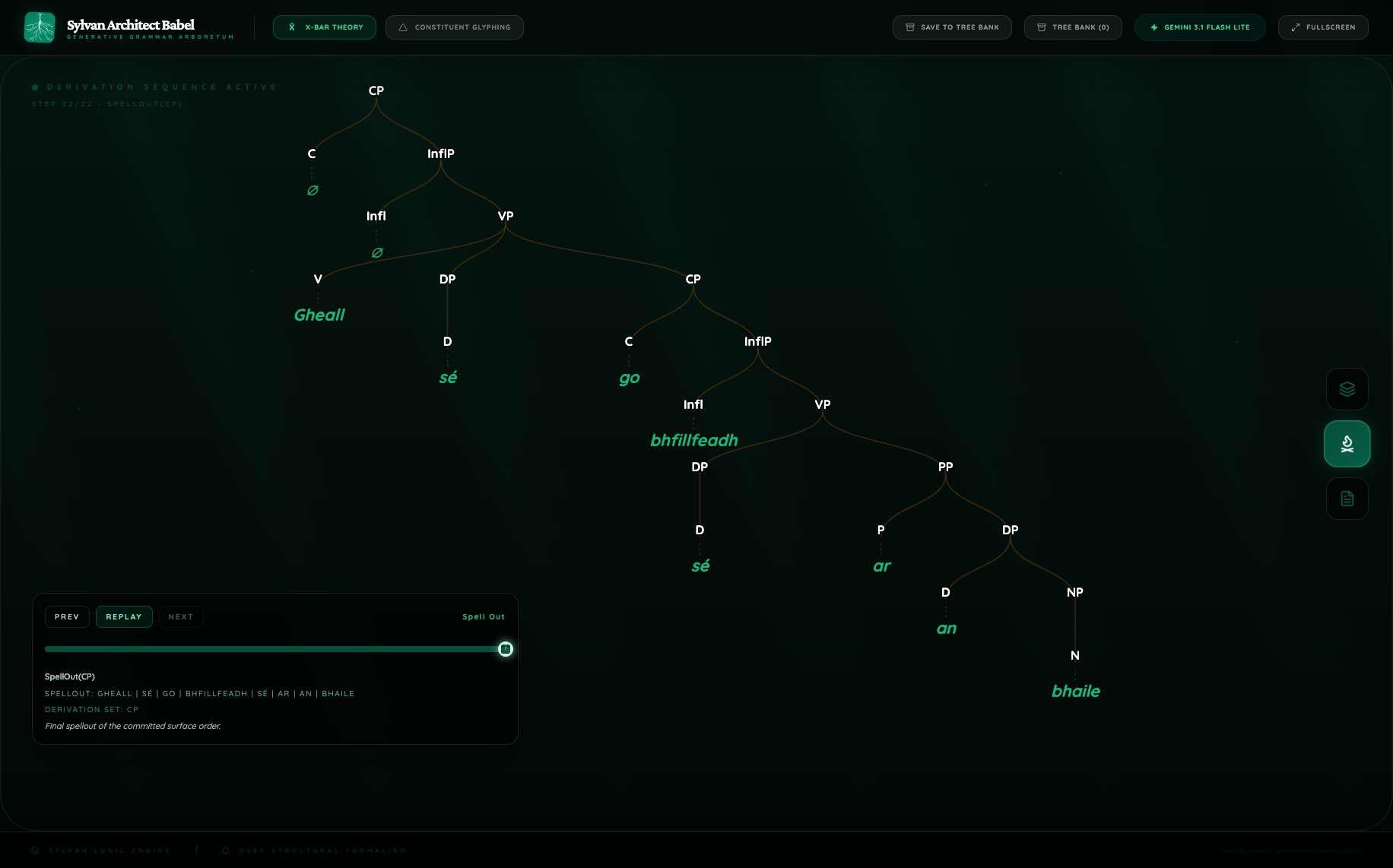Click the word 'bhfillfeadh' leaf in tree

(693, 440)
